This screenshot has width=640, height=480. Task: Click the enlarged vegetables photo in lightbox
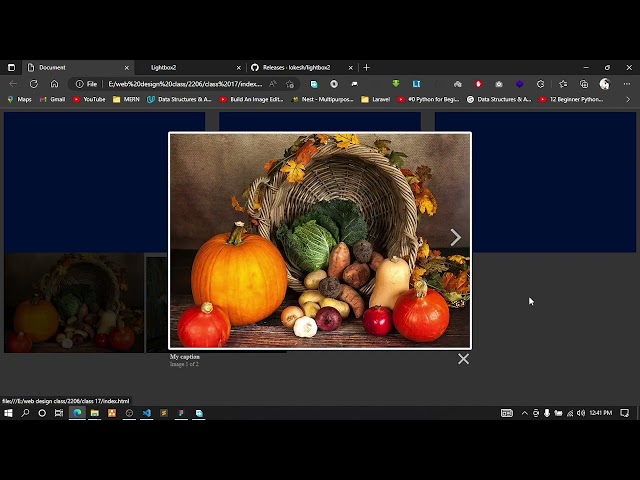tap(320, 240)
